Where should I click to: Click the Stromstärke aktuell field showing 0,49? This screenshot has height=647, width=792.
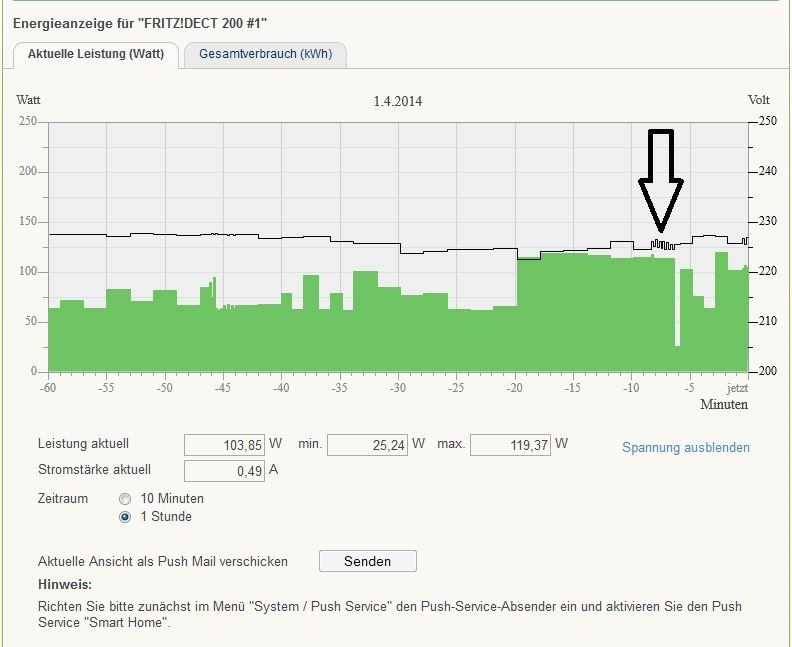tap(224, 471)
